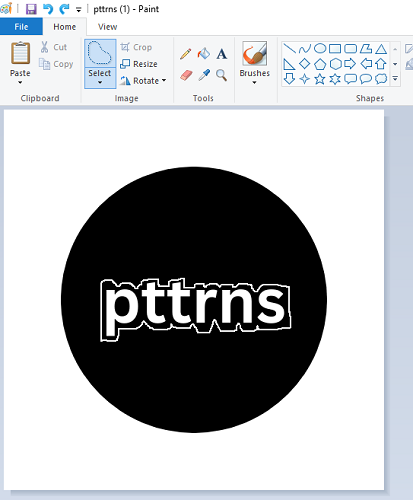Select the Left arrow shape
The image size is (413, 500).
[366, 63]
